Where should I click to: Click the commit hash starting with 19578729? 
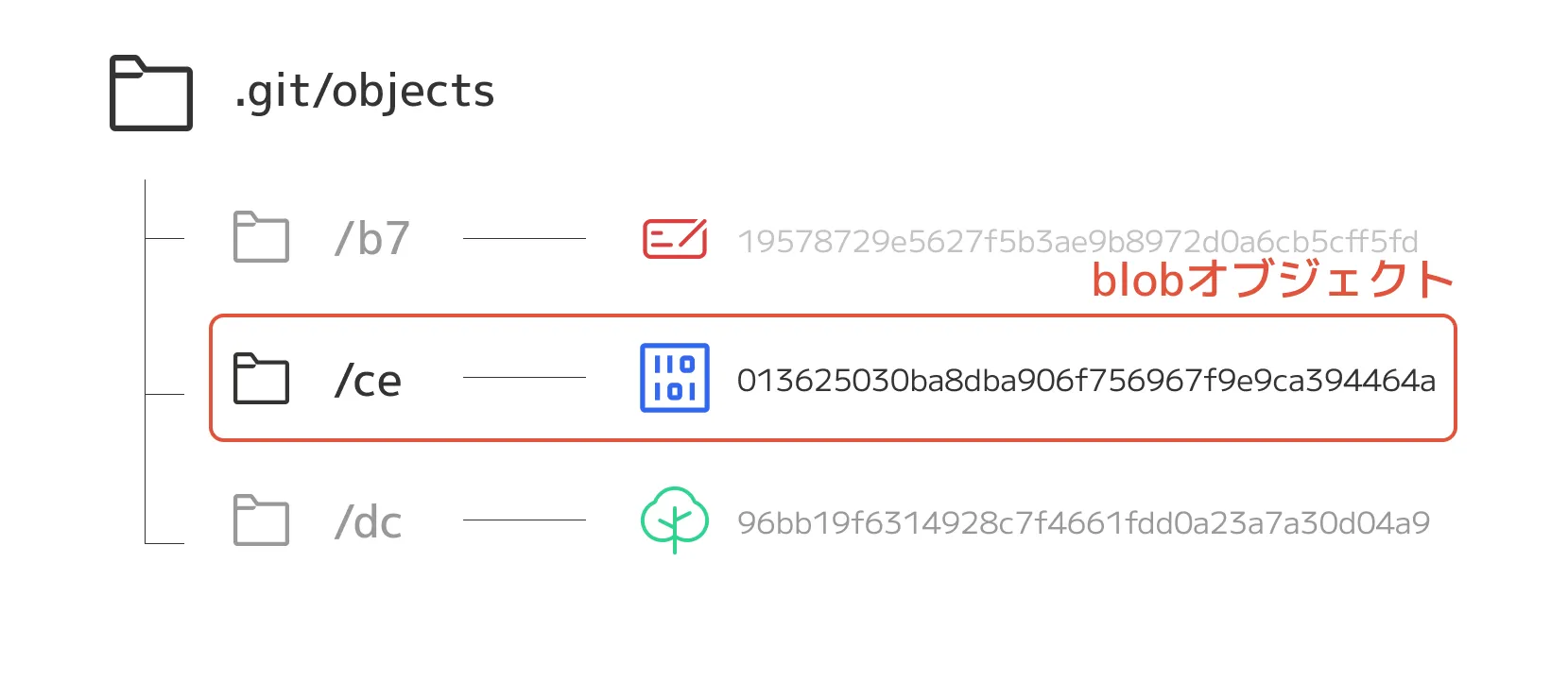tap(1077, 242)
